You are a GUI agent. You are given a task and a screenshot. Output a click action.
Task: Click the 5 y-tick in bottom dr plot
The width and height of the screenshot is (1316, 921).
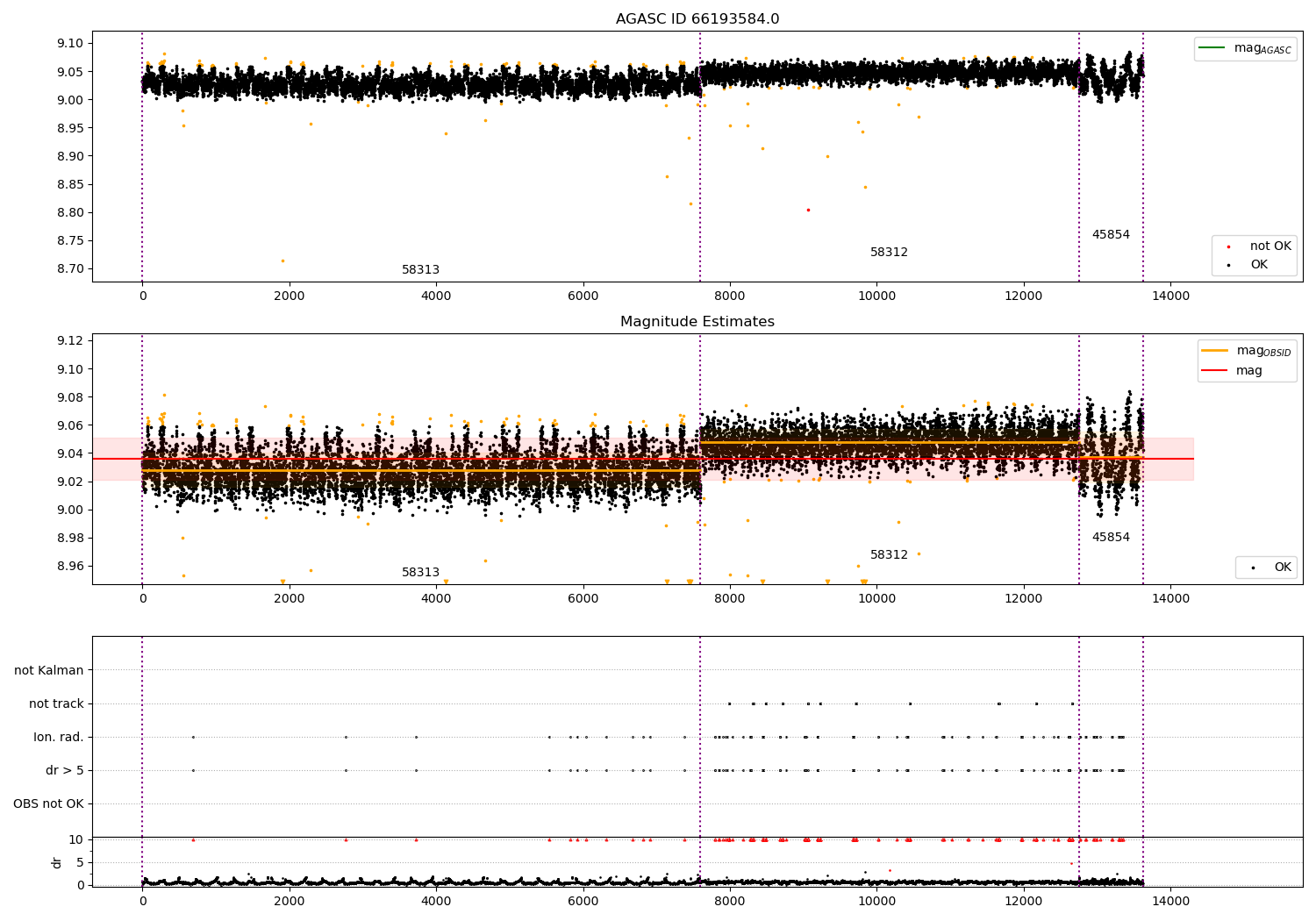pyautogui.click(x=81, y=863)
